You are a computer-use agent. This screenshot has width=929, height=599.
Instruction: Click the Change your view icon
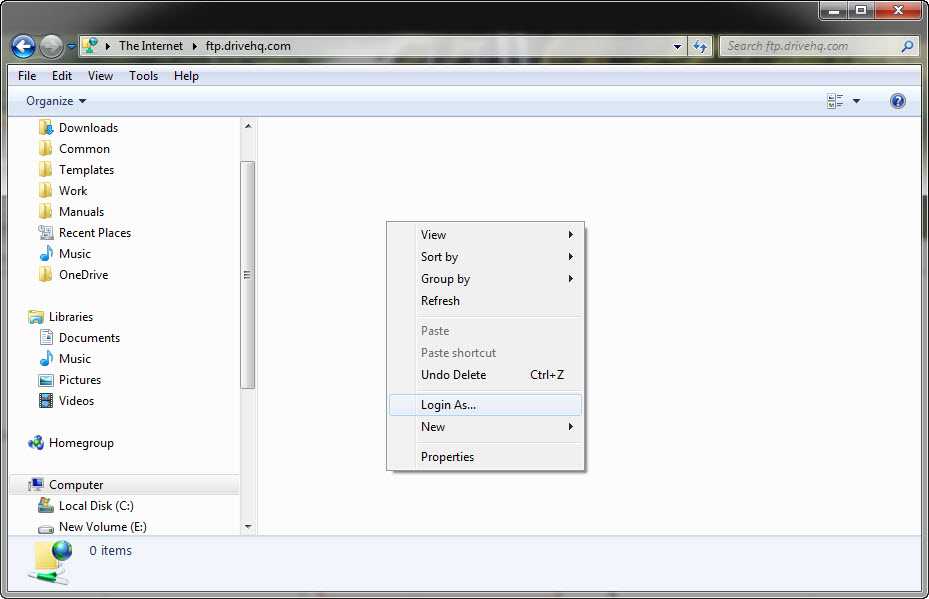835,101
